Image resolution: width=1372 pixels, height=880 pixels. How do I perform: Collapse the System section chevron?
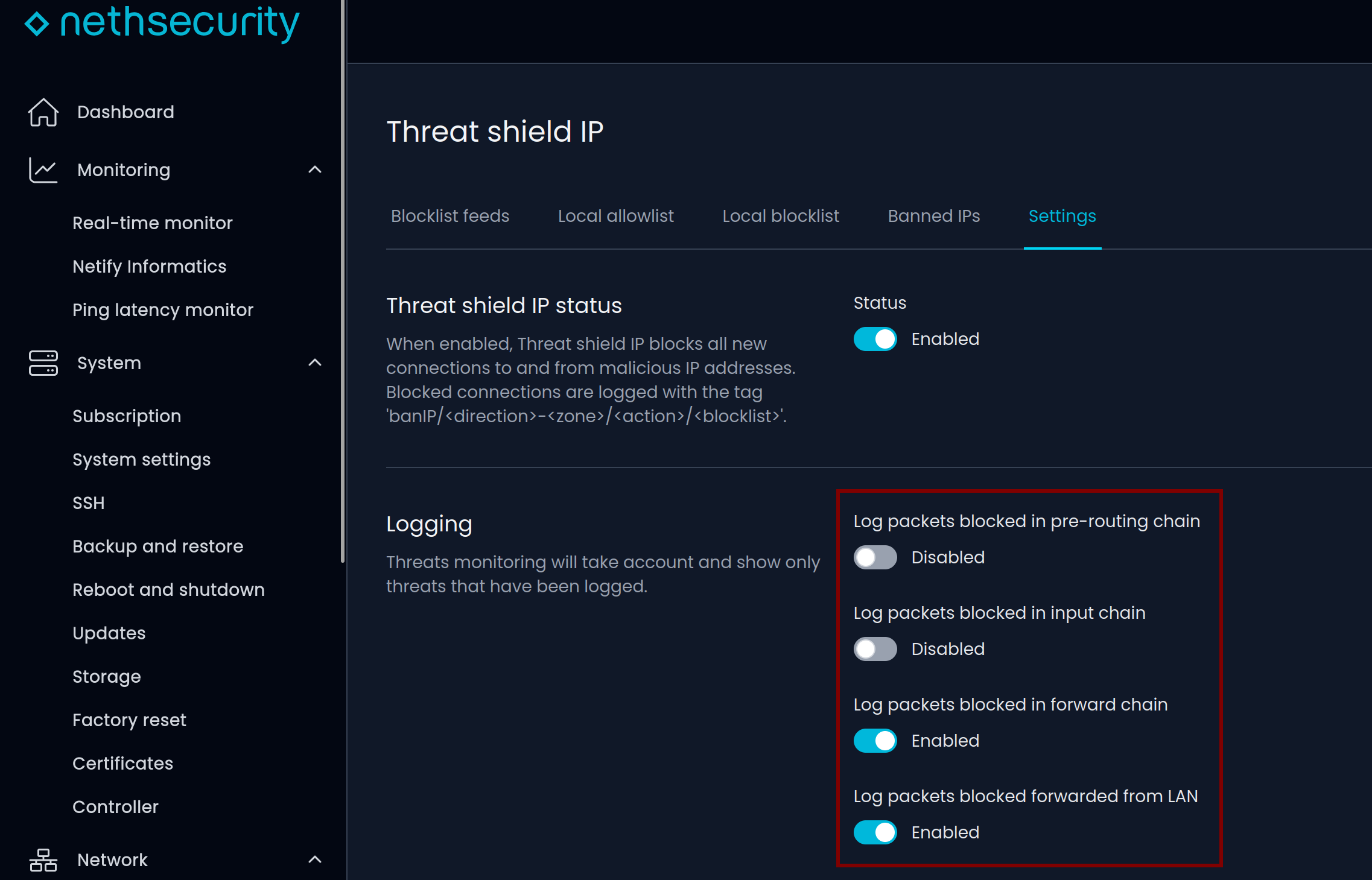coord(315,363)
